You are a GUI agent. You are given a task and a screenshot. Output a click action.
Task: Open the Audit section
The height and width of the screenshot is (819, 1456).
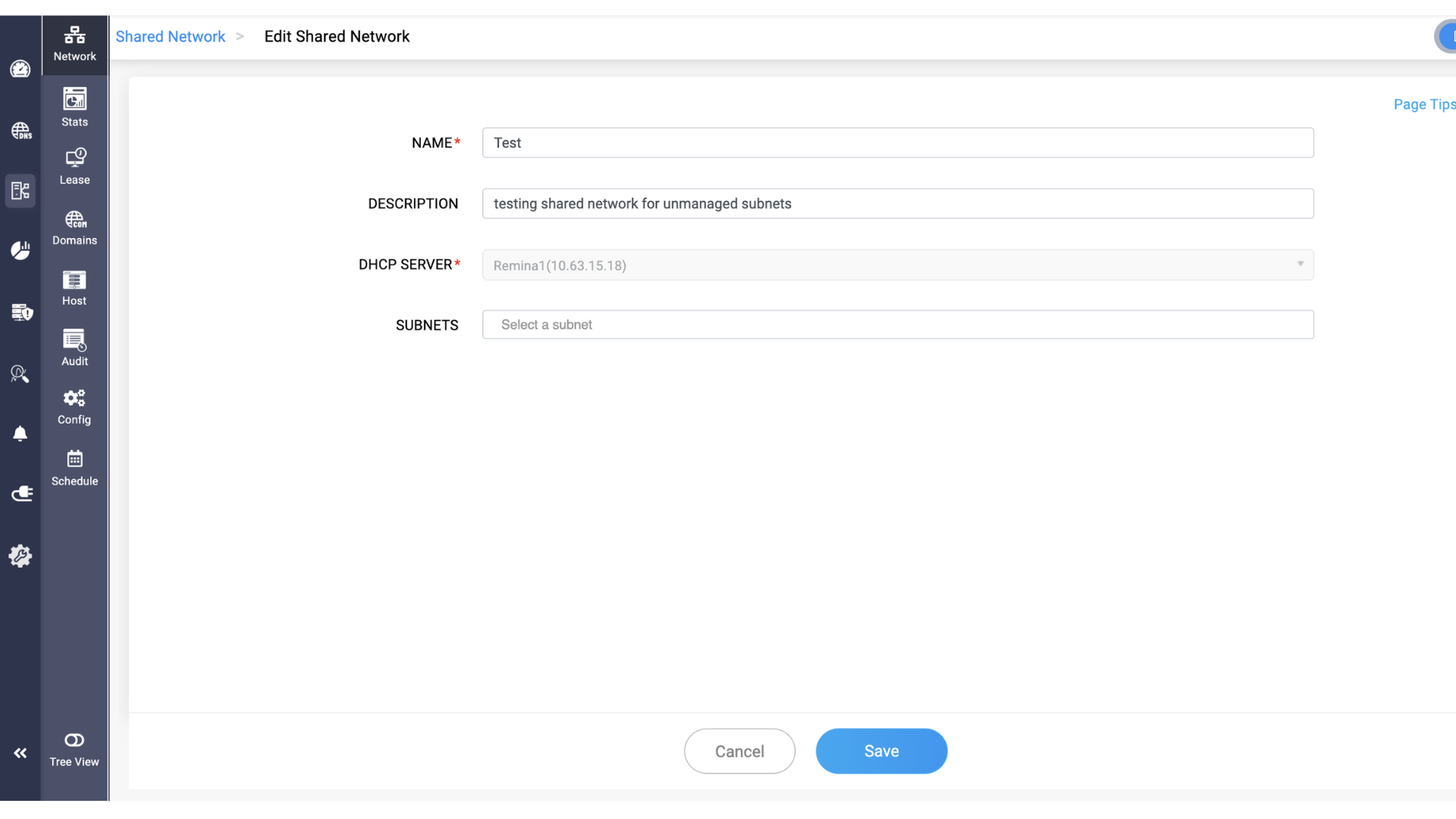pyautogui.click(x=74, y=348)
